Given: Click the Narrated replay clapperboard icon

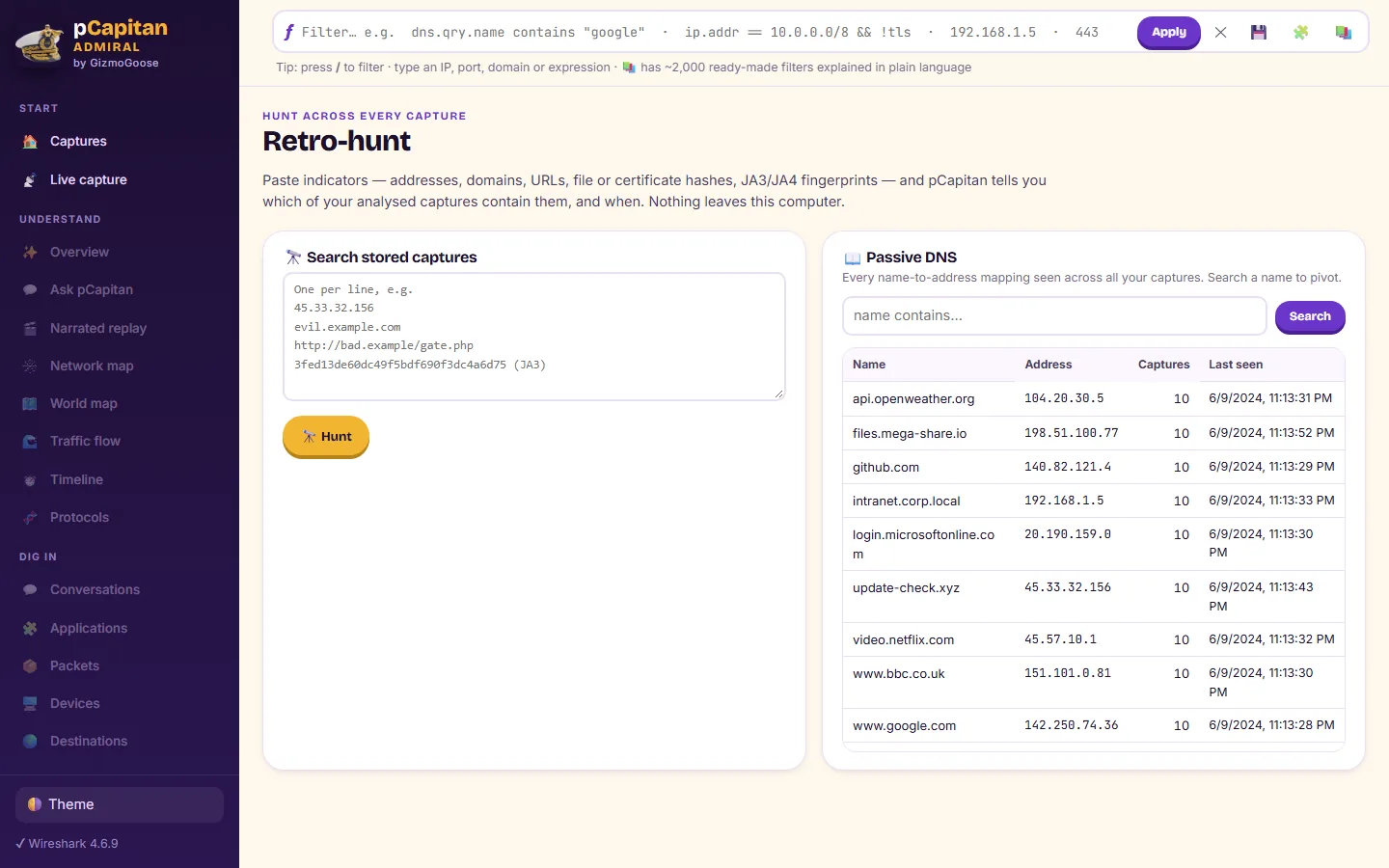Looking at the screenshot, I should (x=30, y=329).
